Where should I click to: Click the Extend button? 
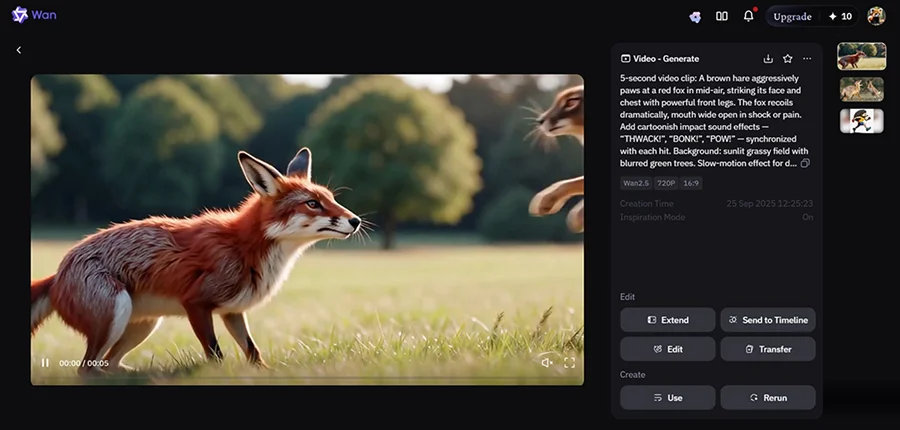[x=668, y=320]
